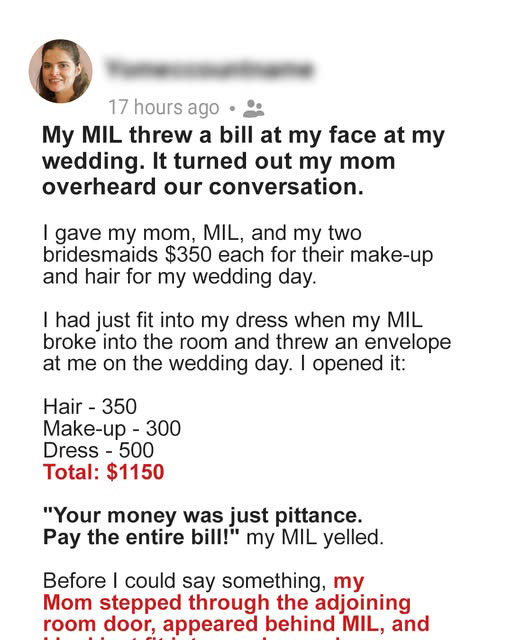Click red text "Mom stepped through the adjoining"
This screenshot has height=640, width=512.
227,603
